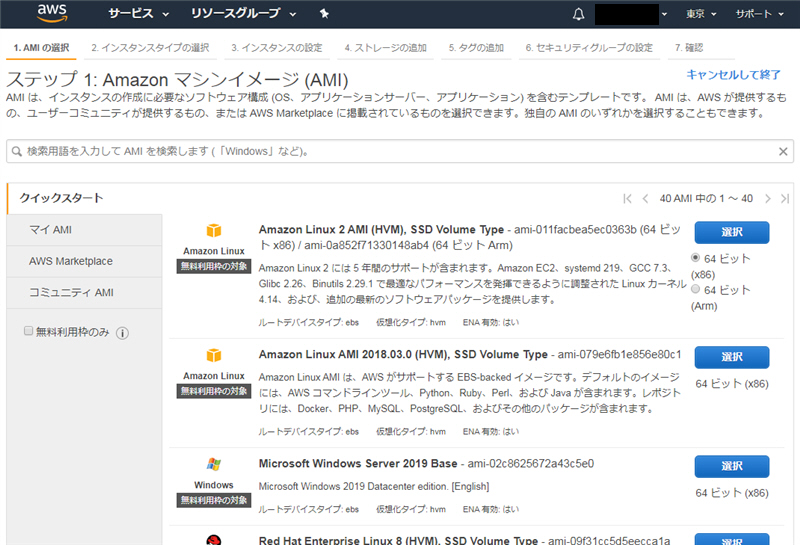Viewport: 800px width, 545px height.
Task: Click 選択 for Amazon Linux AMI 2018.03.0
Action: (732, 357)
